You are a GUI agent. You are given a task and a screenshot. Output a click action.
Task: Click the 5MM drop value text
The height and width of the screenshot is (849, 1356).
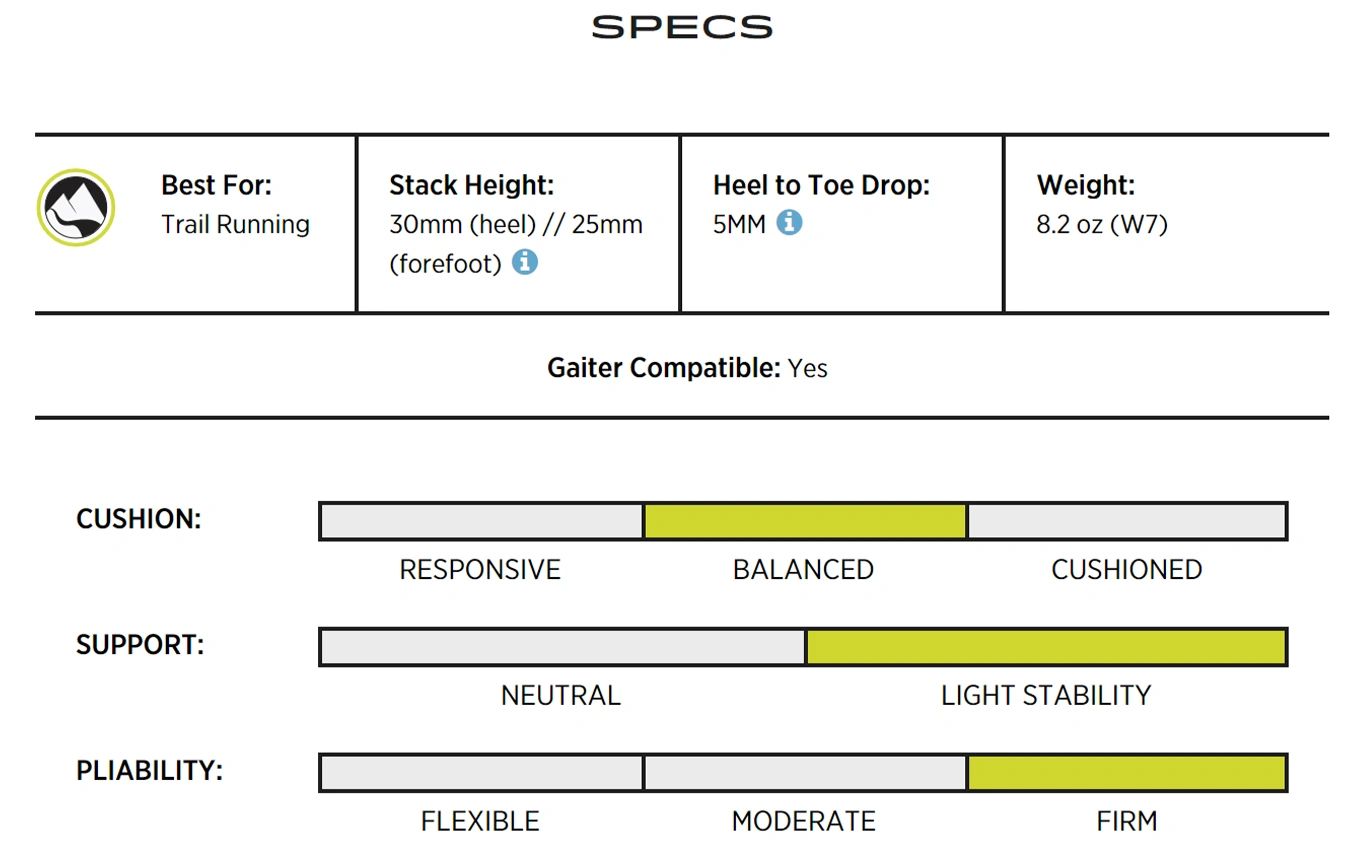pos(739,224)
